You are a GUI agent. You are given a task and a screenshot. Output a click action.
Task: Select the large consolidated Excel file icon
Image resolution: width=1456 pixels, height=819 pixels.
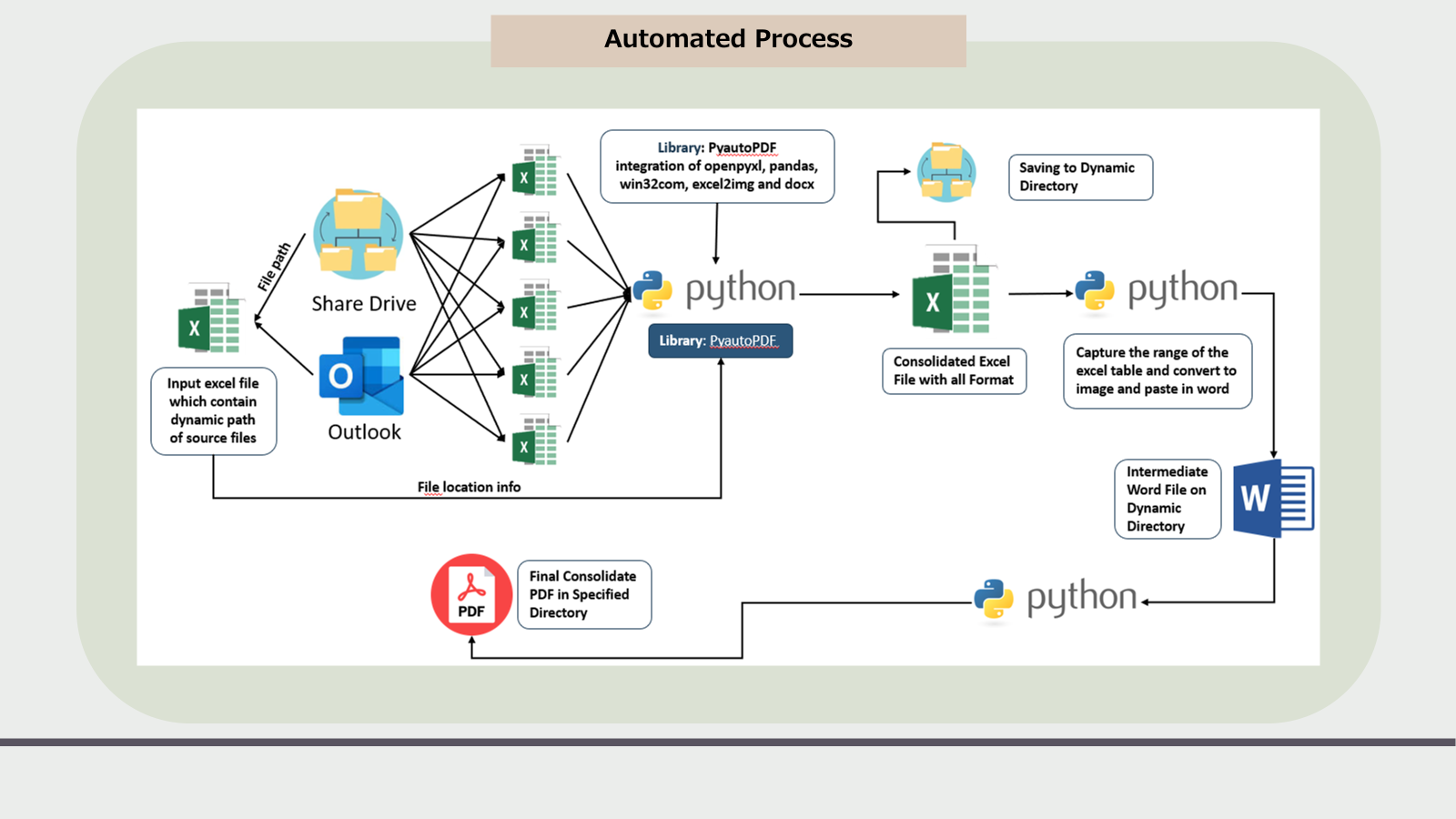(x=952, y=291)
